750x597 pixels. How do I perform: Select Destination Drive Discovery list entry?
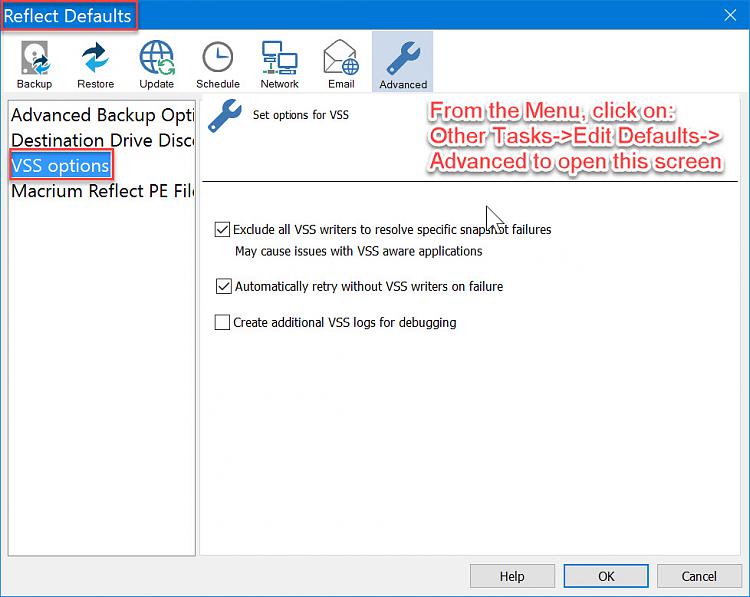pyautogui.click(x=102, y=140)
